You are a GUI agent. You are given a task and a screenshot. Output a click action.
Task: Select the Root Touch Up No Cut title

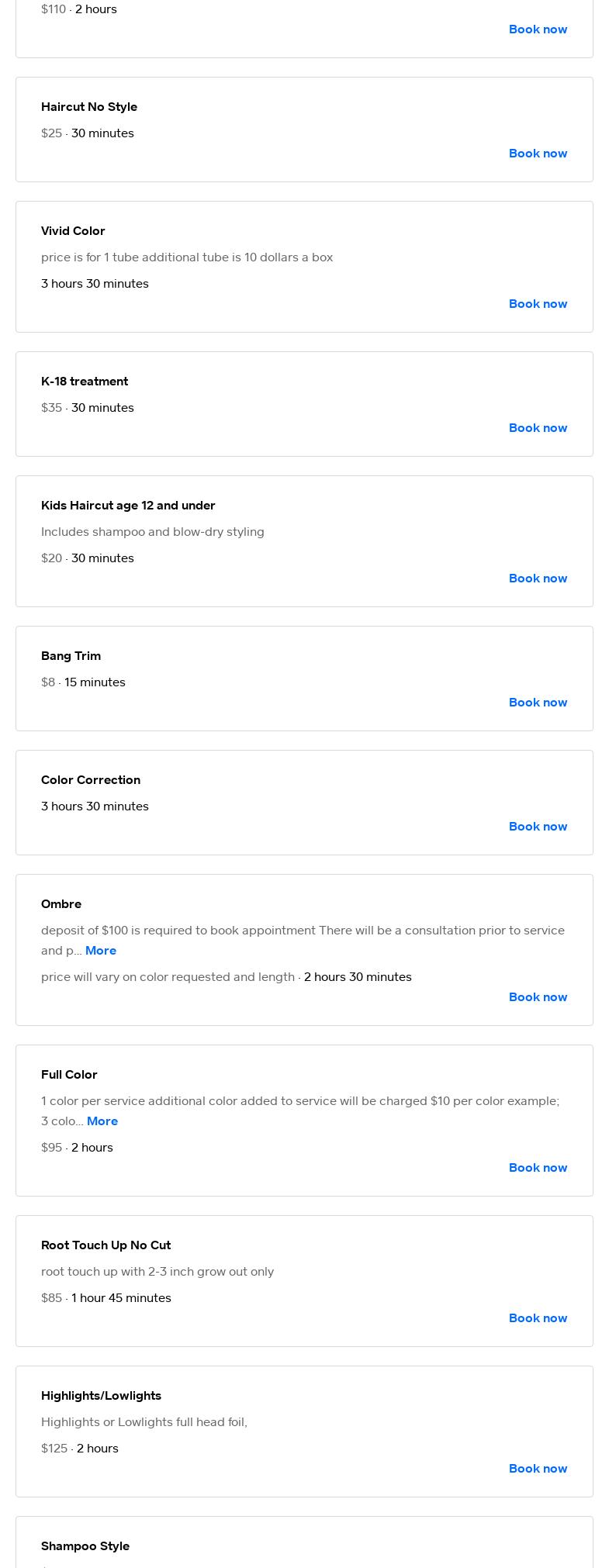pos(106,1245)
